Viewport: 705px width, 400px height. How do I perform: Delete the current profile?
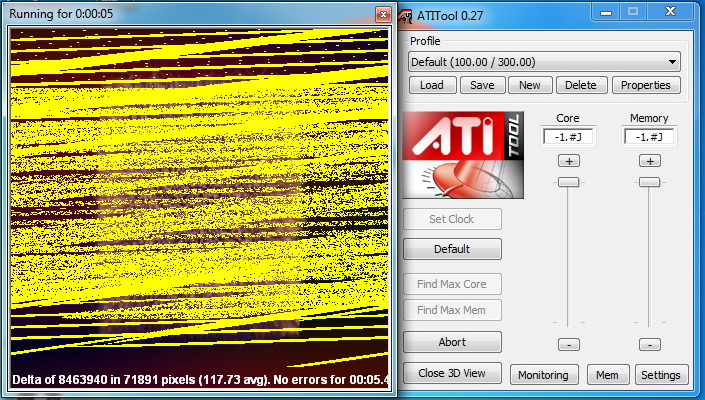tap(581, 85)
